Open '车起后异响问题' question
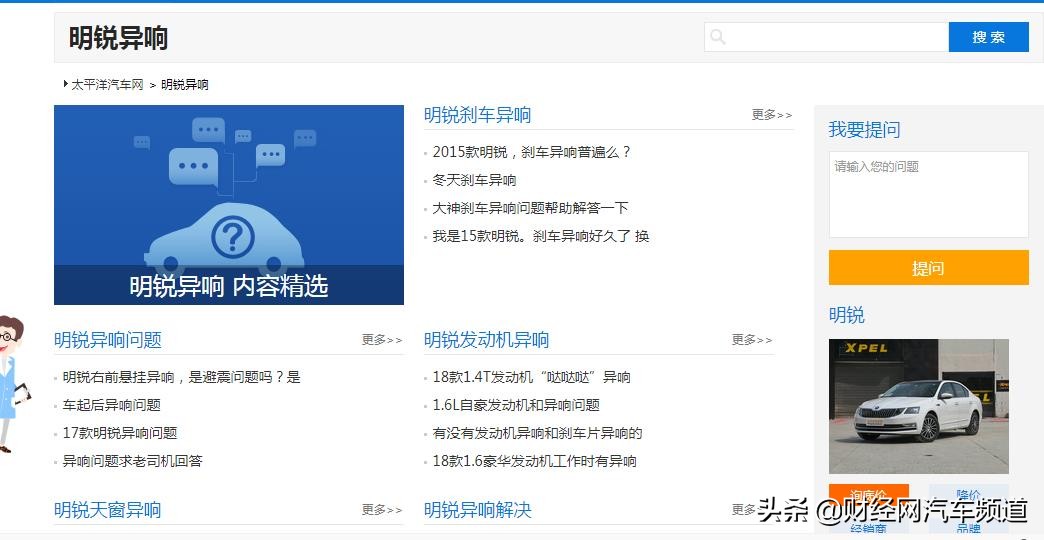 [112, 405]
